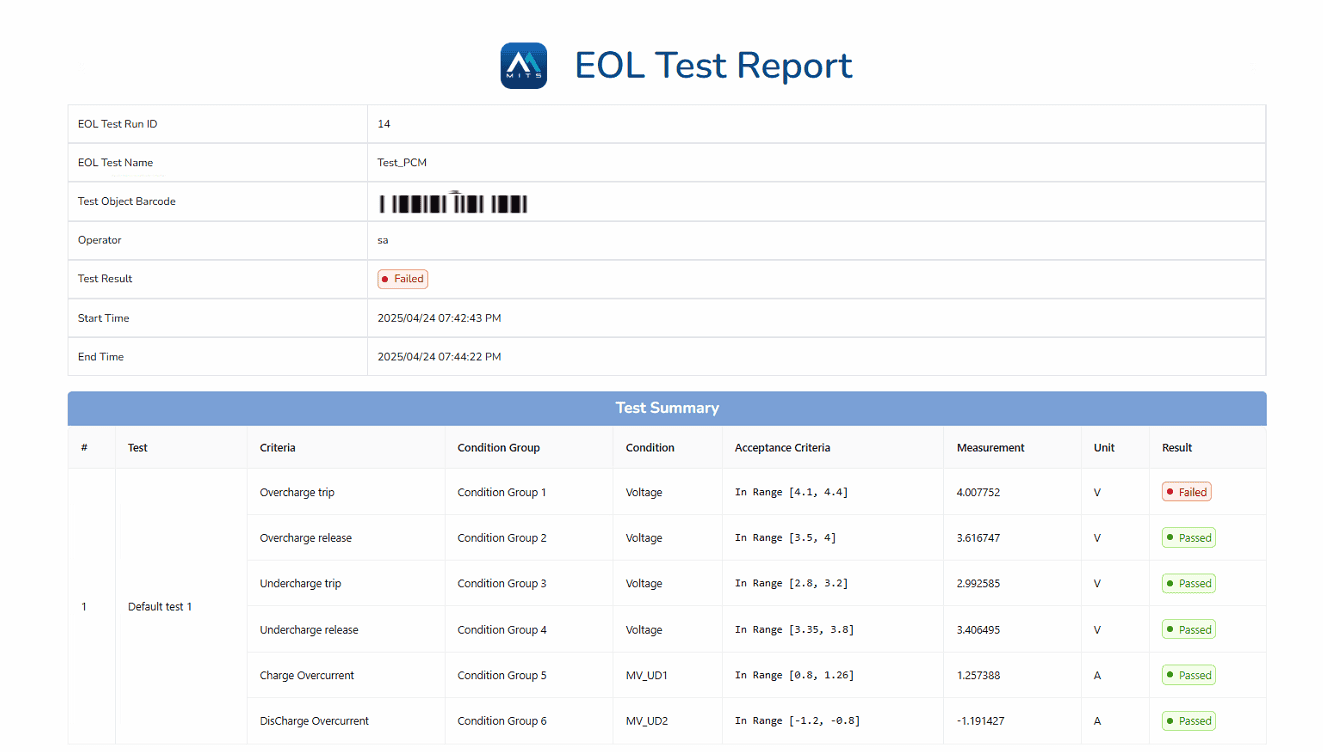The image size is (1323, 752).
Task: Click the Test Summary header bar
Action: tap(667, 408)
